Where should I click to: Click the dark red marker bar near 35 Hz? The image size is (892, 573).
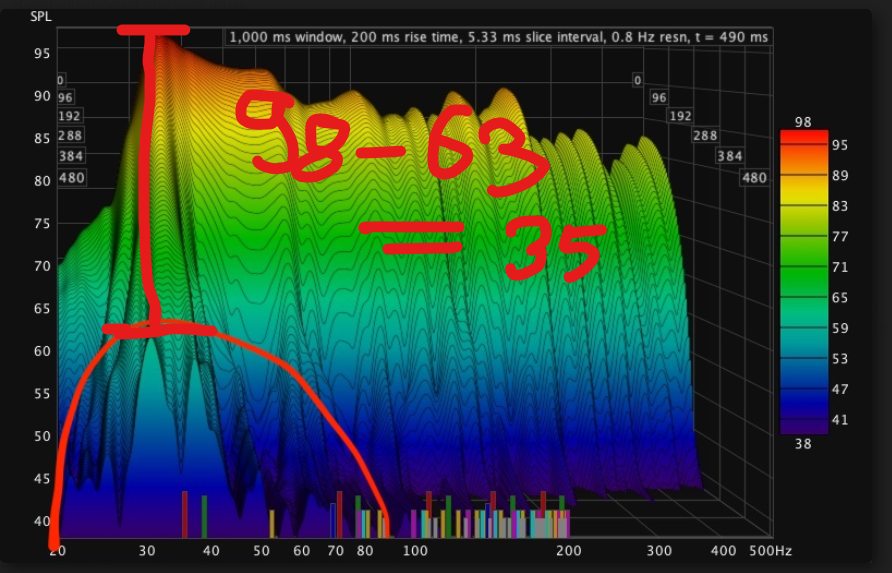coord(185,512)
